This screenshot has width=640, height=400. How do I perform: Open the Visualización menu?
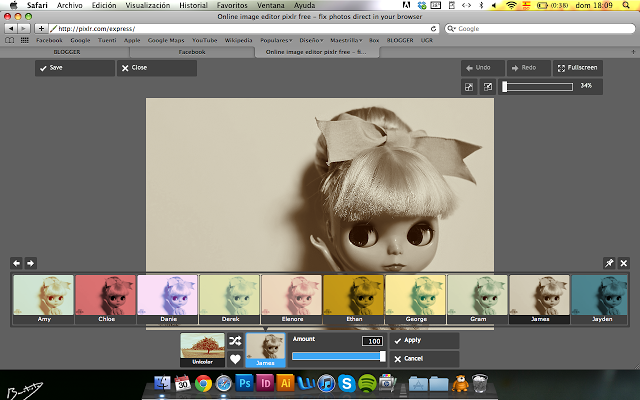tap(147, 5)
